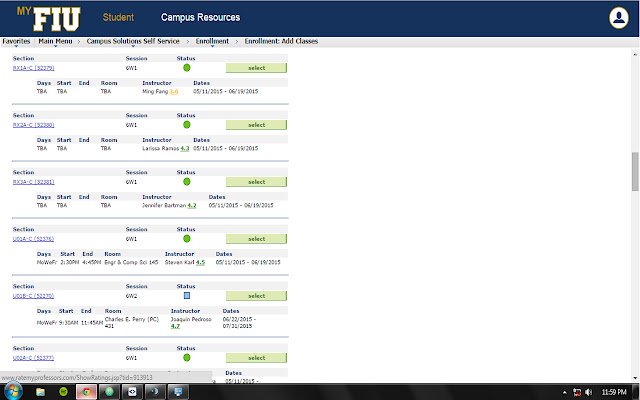640x400 pixels.
Task: Click blue square status icon for U01B-C
Action: pos(187,296)
